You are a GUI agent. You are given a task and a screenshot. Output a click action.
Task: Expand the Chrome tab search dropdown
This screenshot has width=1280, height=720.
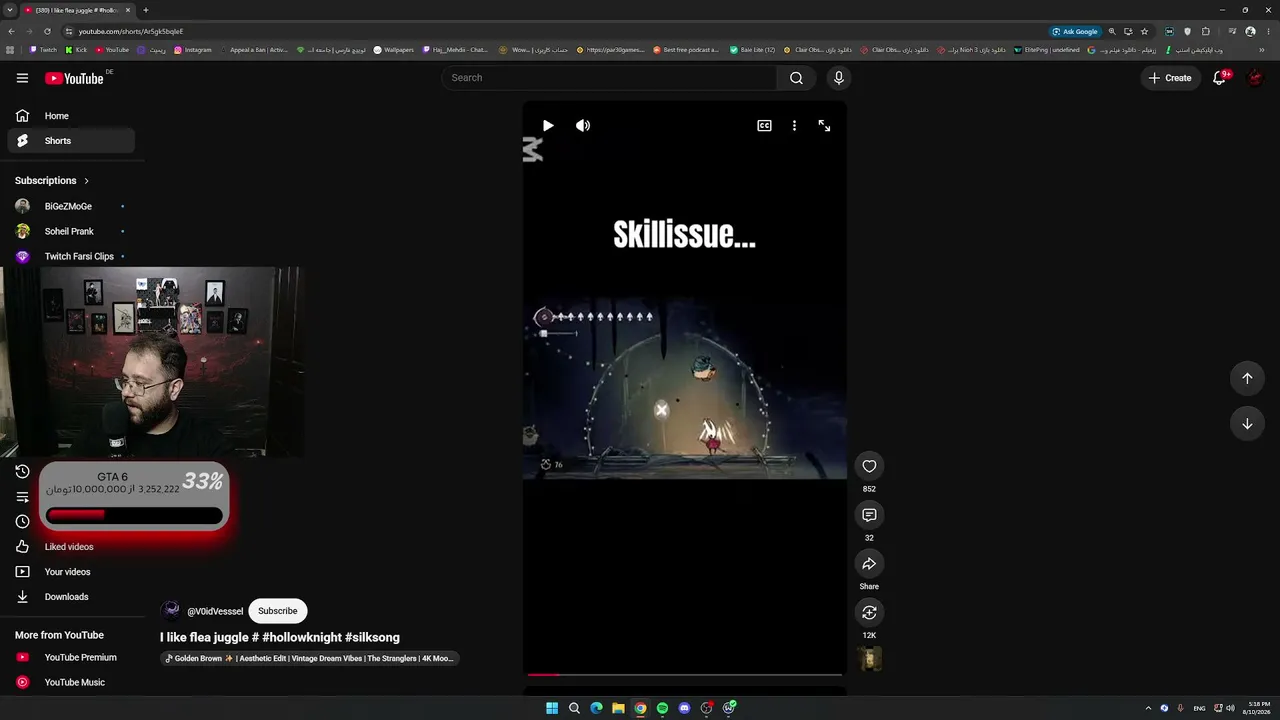click(x=9, y=10)
